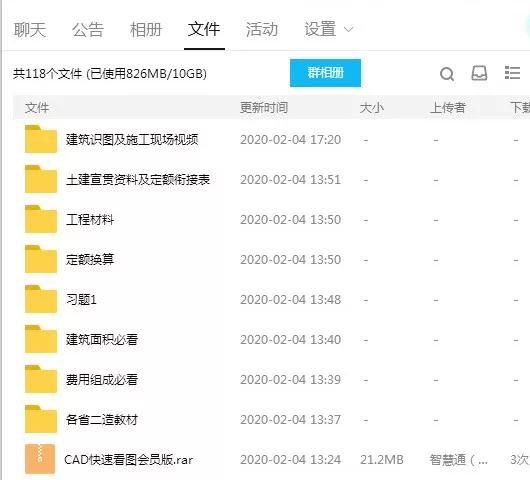This screenshot has height=480, width=530.
Task: Select folder name 习题1
Action: tap(81, 299)
